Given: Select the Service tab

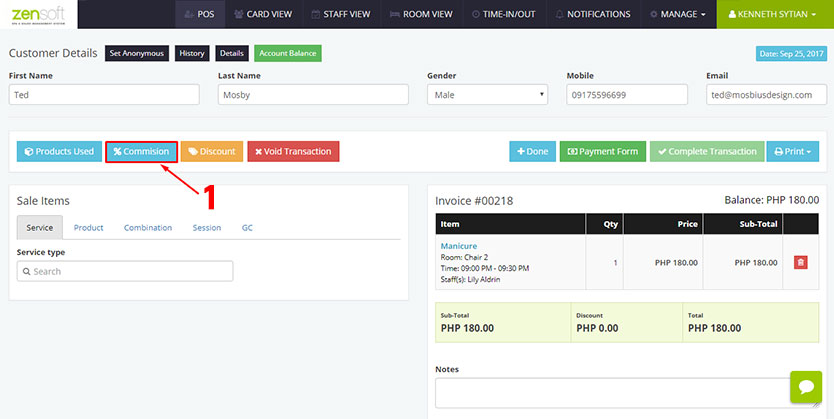Looking at the screenshot, I should [x=40, y=228].
